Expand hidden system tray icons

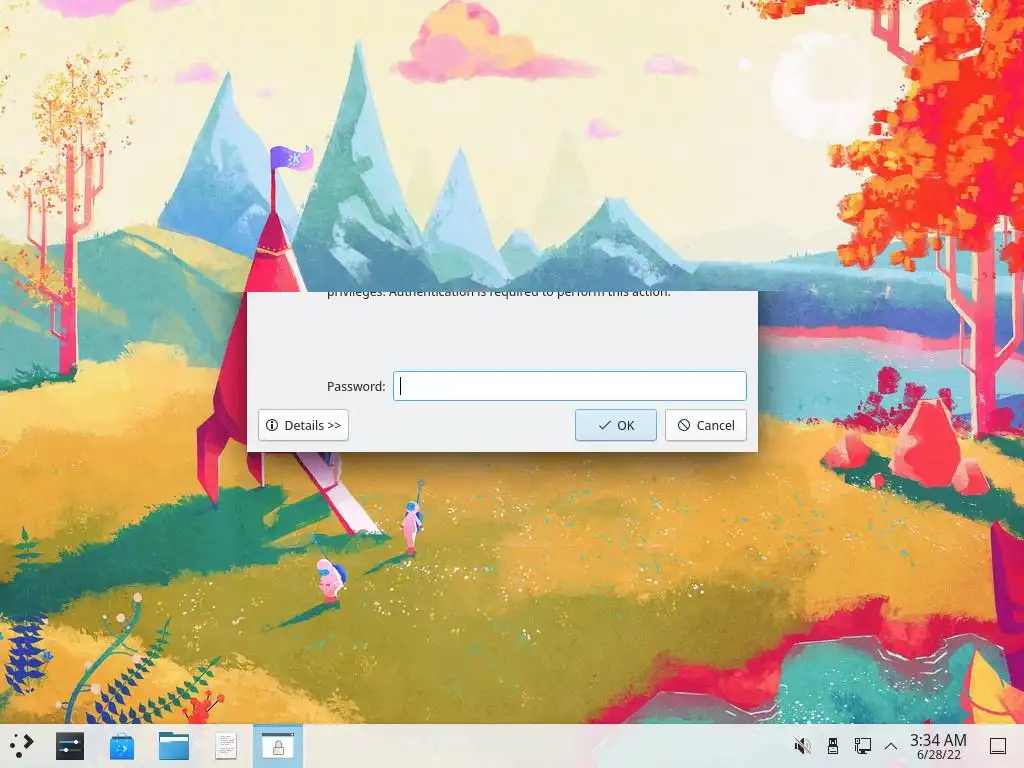(x=891, y=746)
